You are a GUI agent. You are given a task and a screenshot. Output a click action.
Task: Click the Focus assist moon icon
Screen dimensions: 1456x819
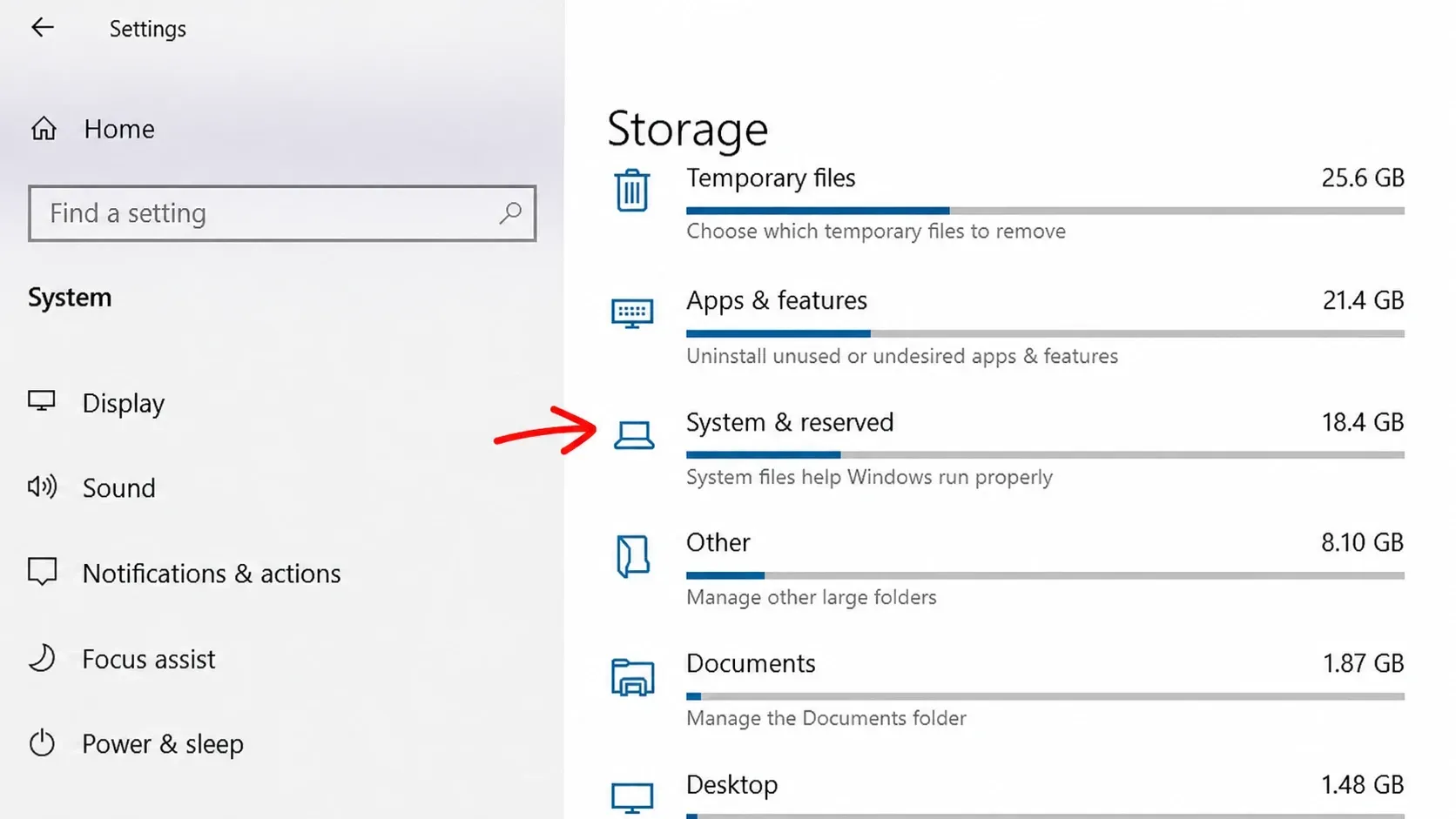(42, 658)
